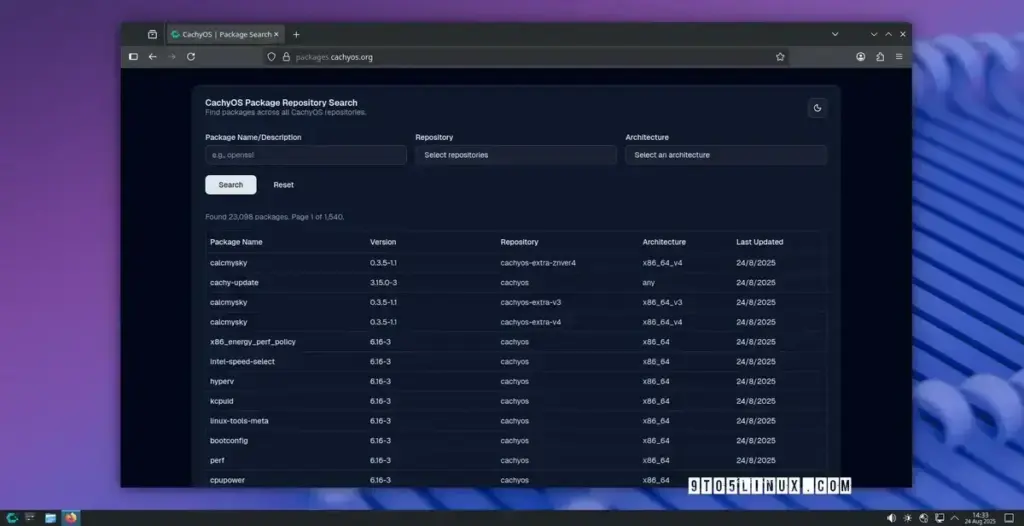Reload the page
Viewport: 1024px width, 526px height.
click(191, 57)
